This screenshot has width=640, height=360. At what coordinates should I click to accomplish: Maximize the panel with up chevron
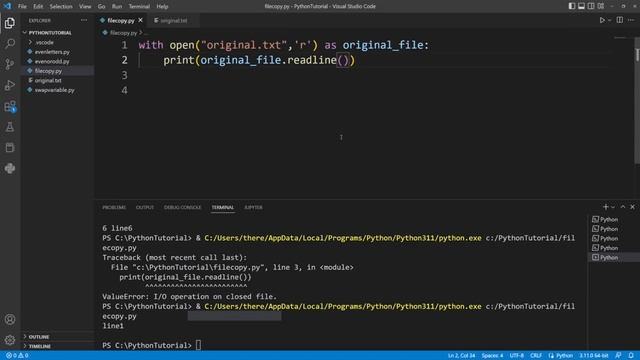tap(623, 207)
